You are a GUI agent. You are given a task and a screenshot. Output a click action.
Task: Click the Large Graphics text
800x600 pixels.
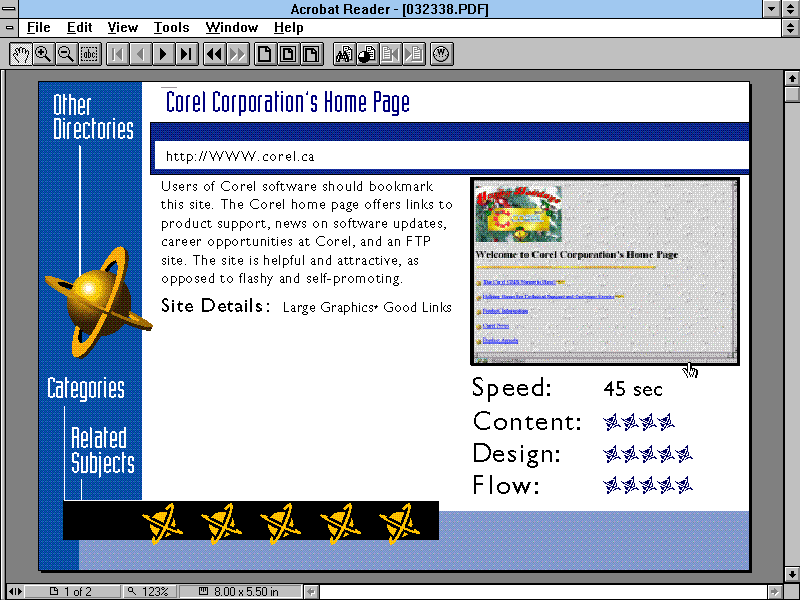coord(329,307)
